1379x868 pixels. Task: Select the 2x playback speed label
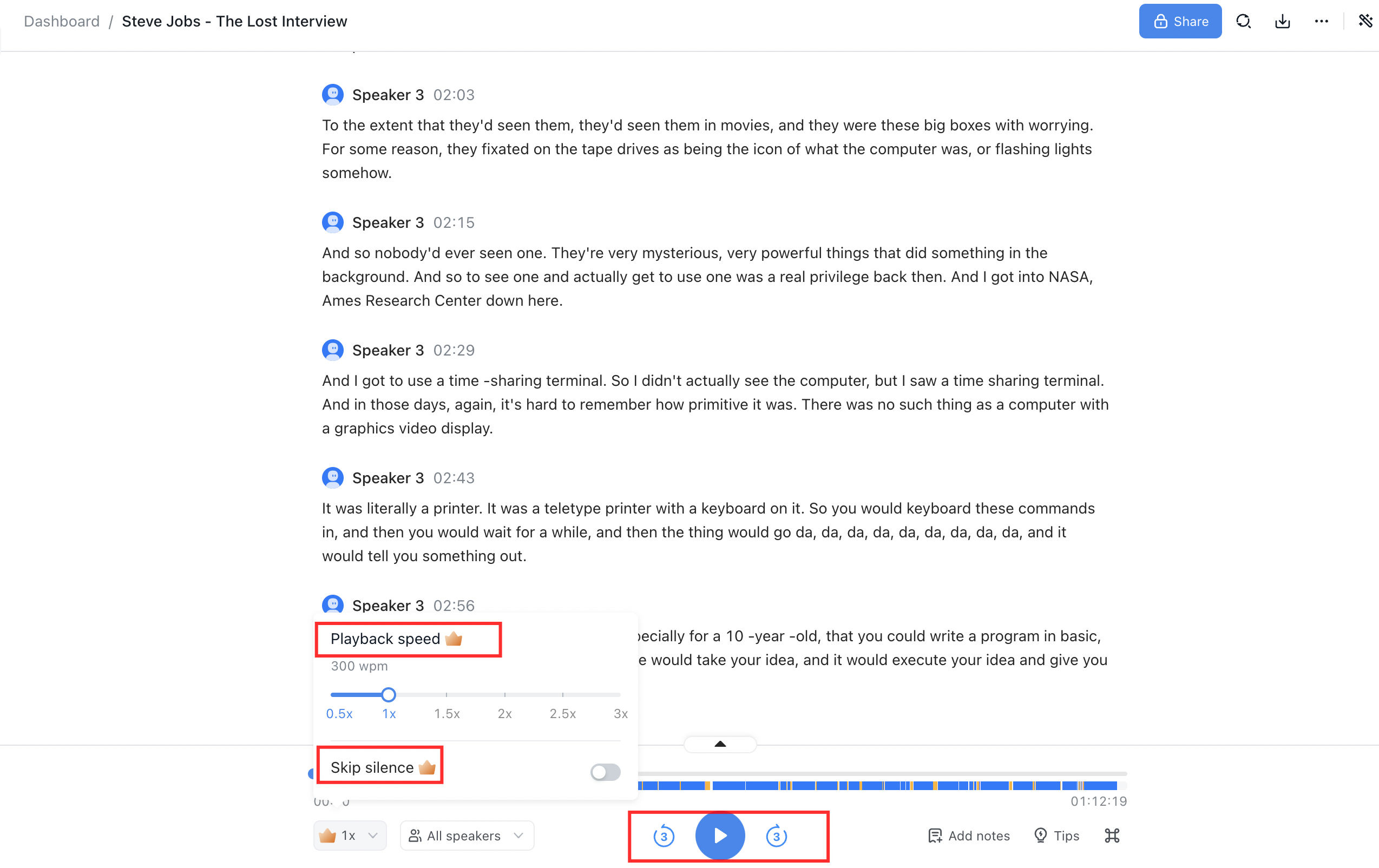504,714
